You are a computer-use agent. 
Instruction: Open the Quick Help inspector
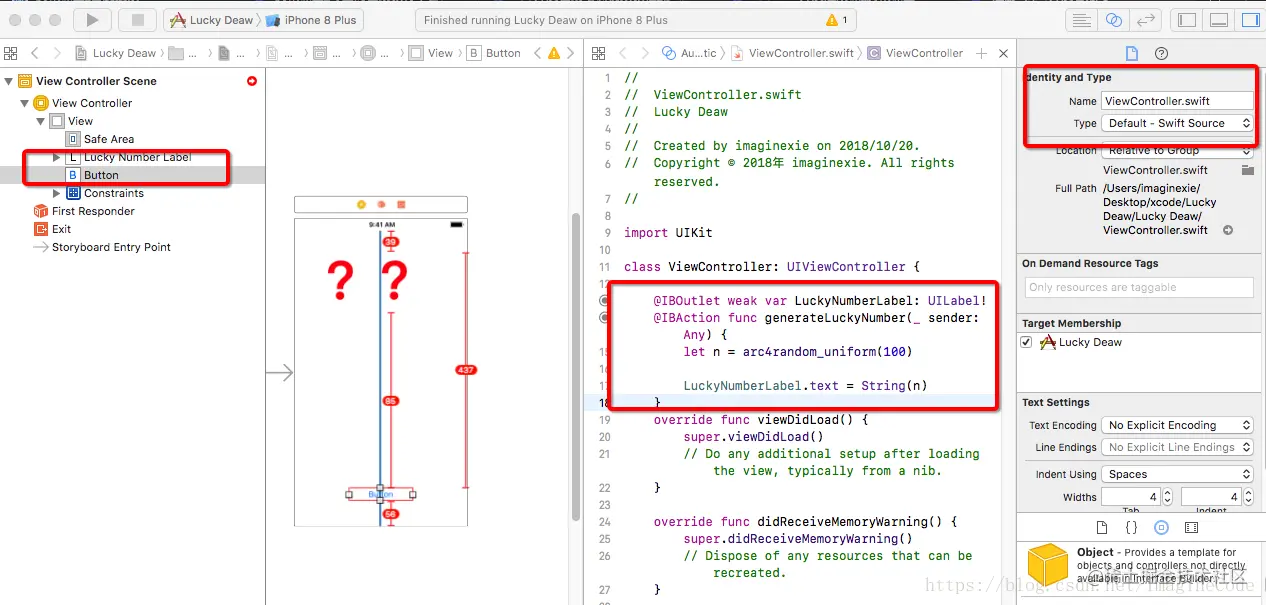pos(1161,53)
